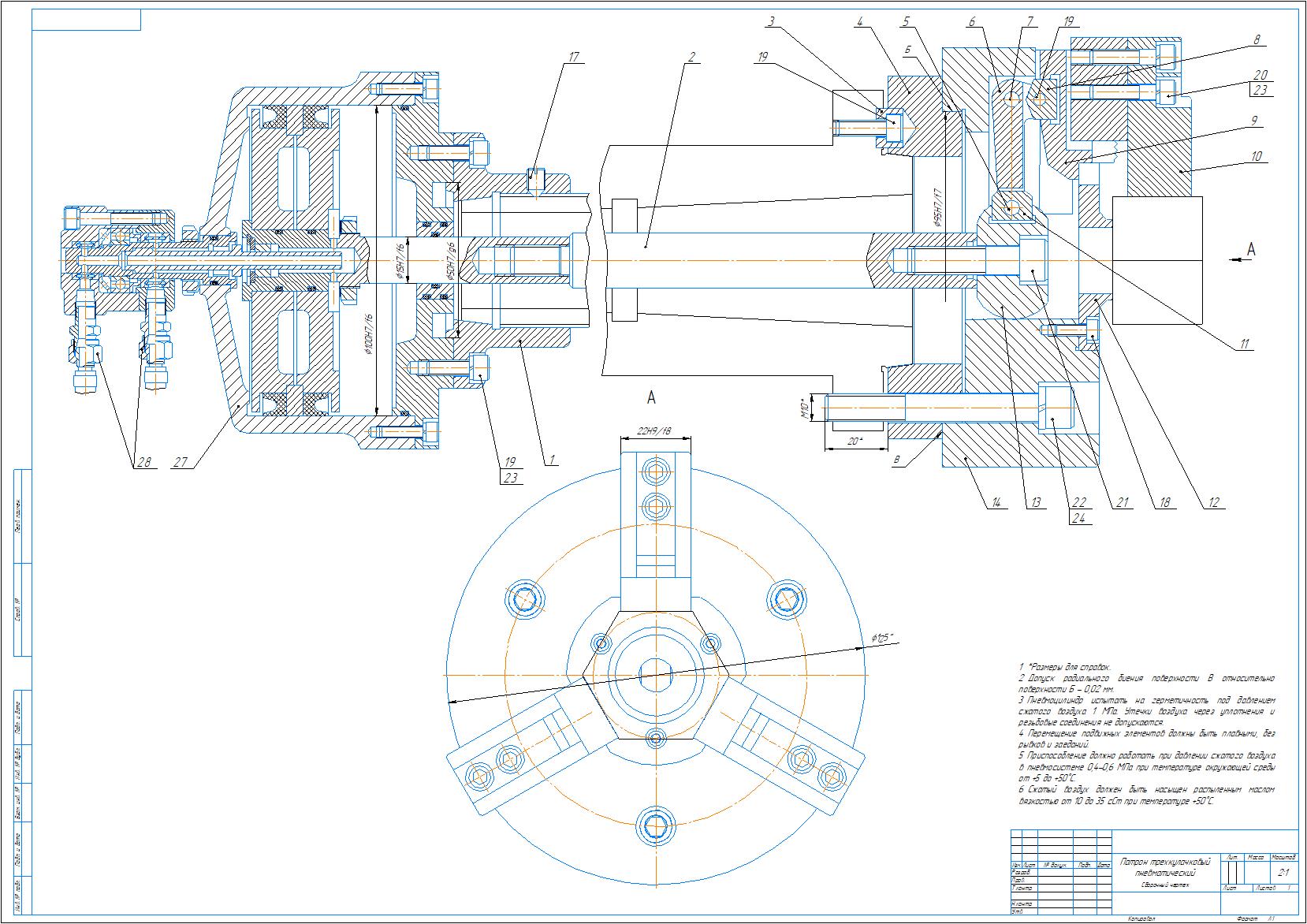Click callout number 11 label
Screen dimensions: 1307x924
tap(1243, 343)
